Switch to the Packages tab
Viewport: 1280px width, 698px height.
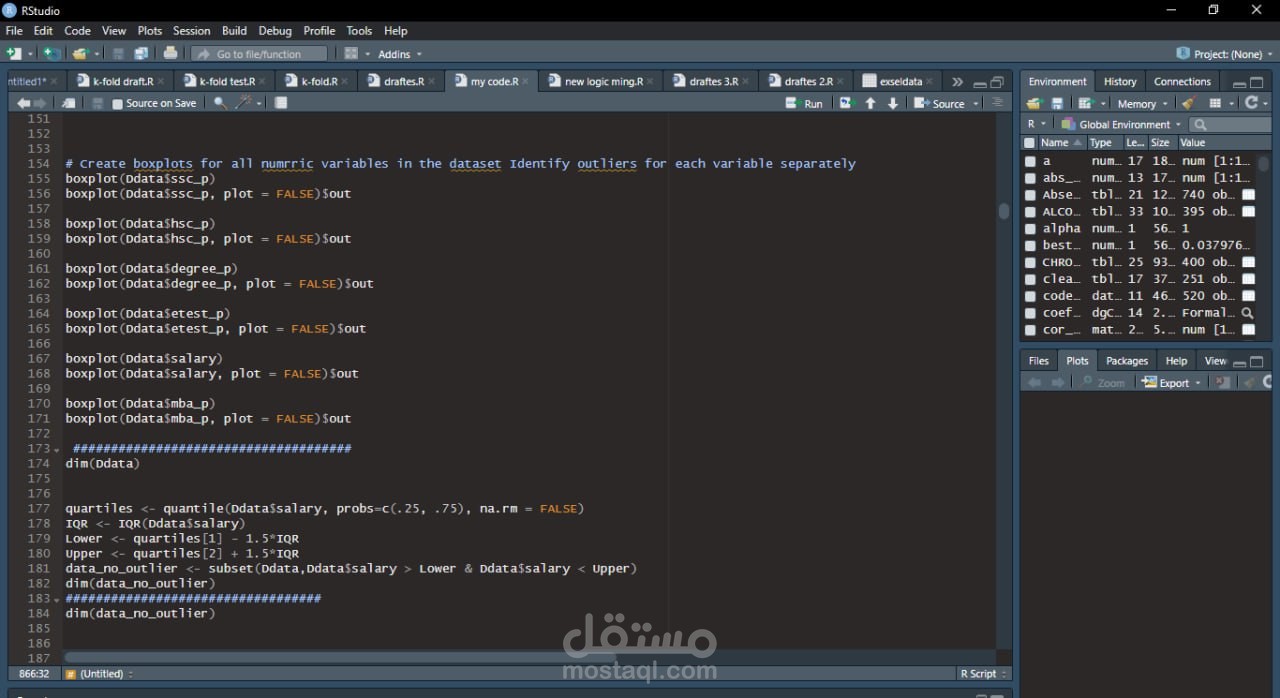click(x=1127, y=361)
